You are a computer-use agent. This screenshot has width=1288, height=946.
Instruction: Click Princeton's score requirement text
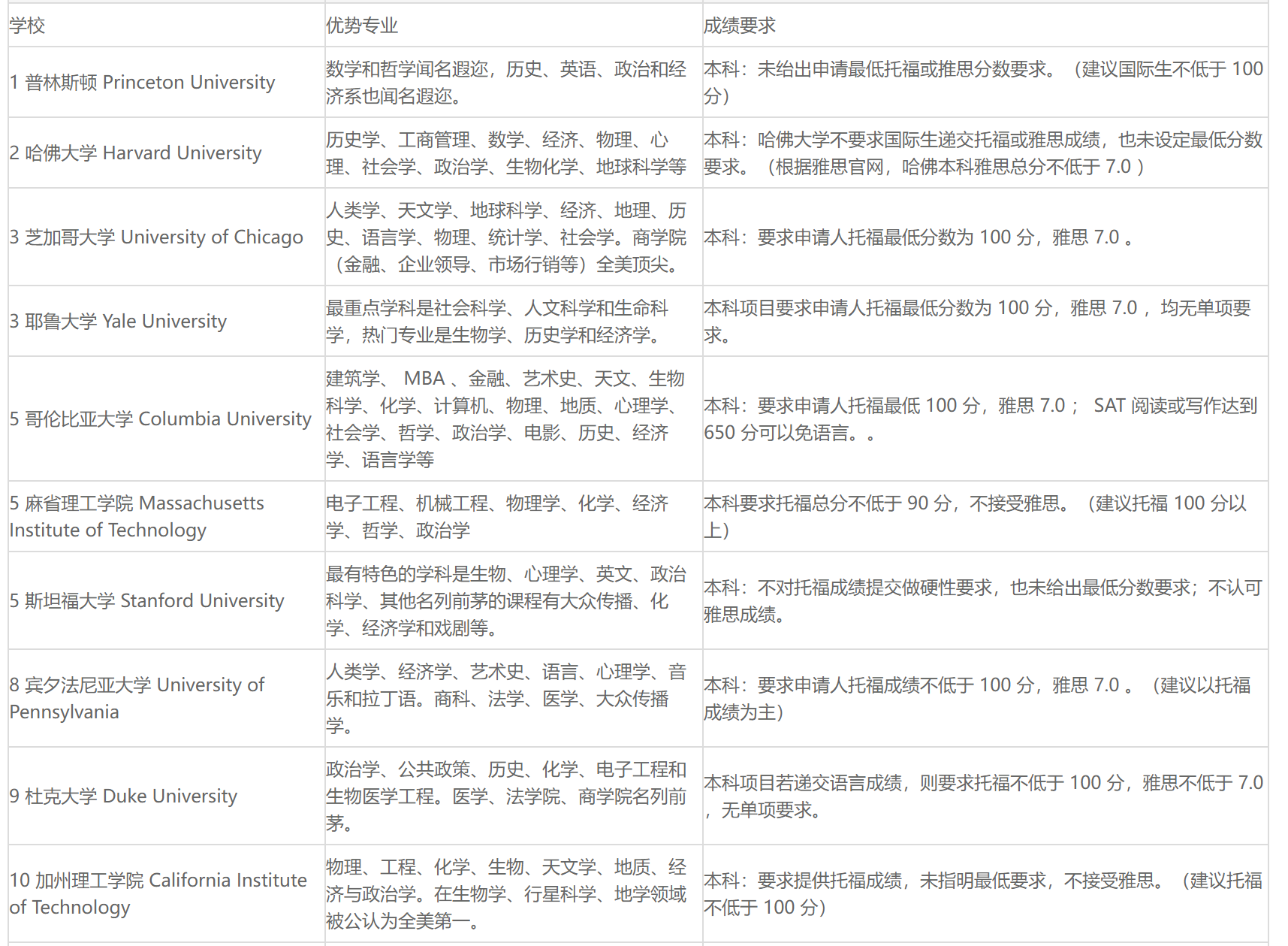(x=982, y=83)
